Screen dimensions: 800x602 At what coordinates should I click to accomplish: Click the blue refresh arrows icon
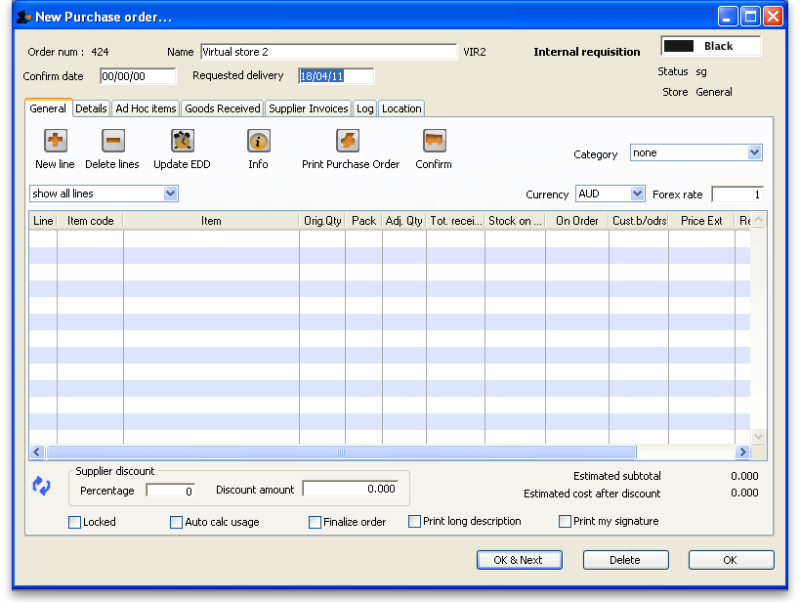click(x=42, y=485)
